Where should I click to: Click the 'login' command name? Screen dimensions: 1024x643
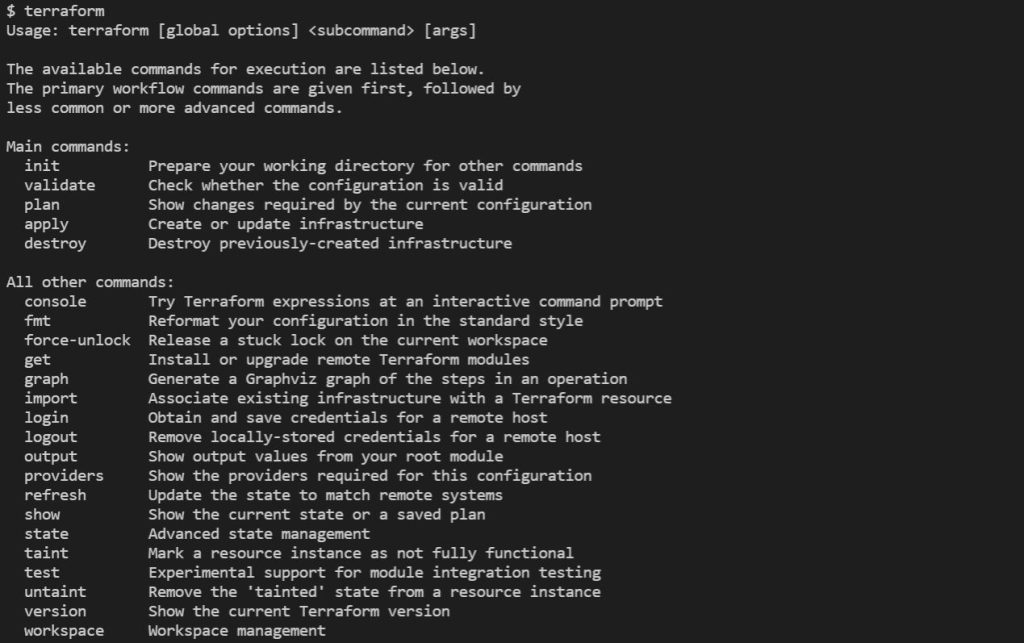(x=47, y=417)
